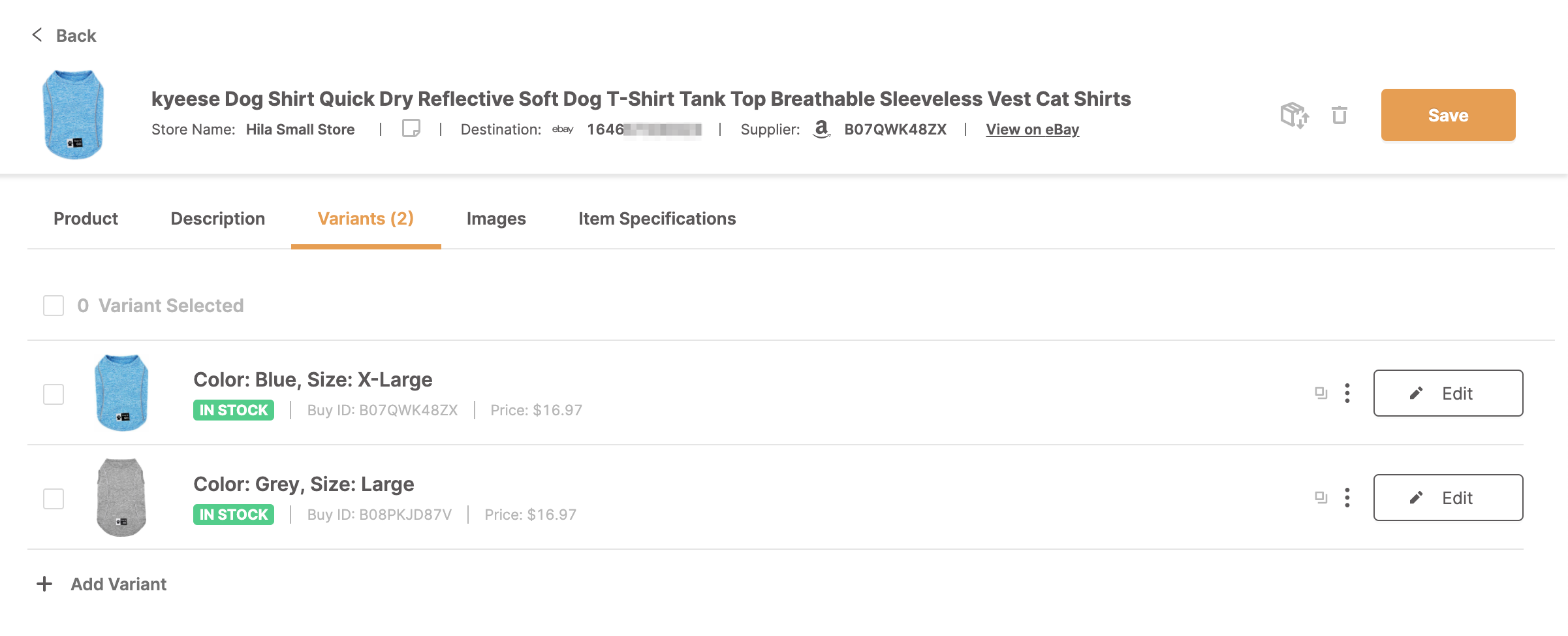Duplicate the Blue X-Large variant

1321,393
